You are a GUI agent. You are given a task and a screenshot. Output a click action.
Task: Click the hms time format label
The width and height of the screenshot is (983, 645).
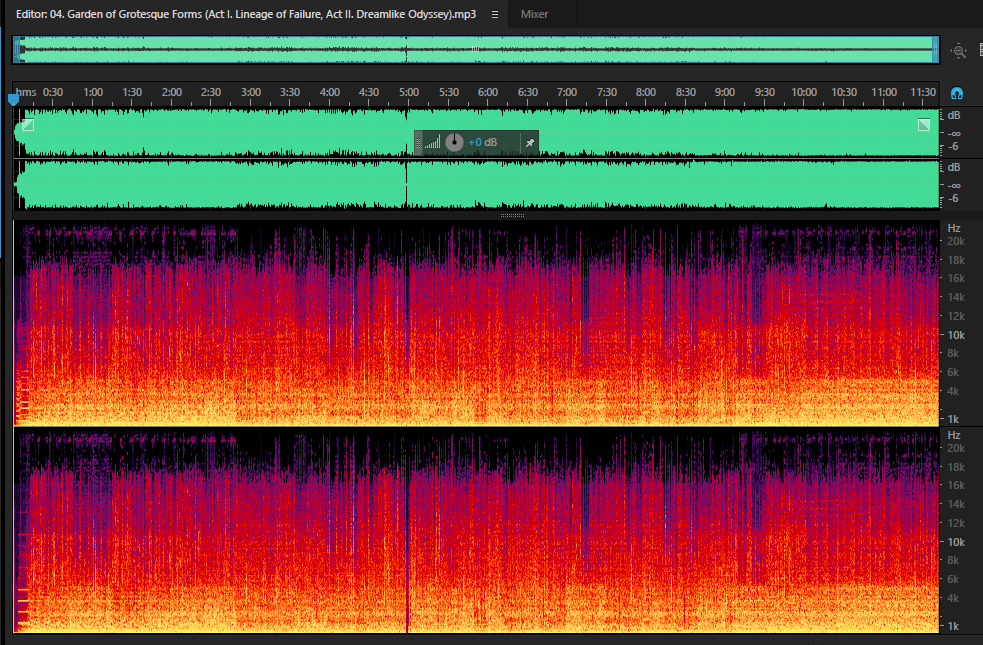[26, 92]
